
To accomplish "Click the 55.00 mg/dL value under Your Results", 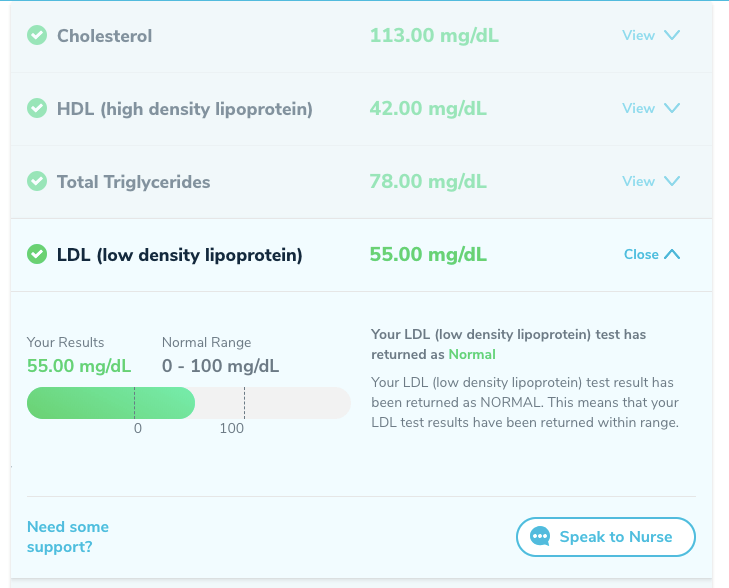I will [79, 366].
